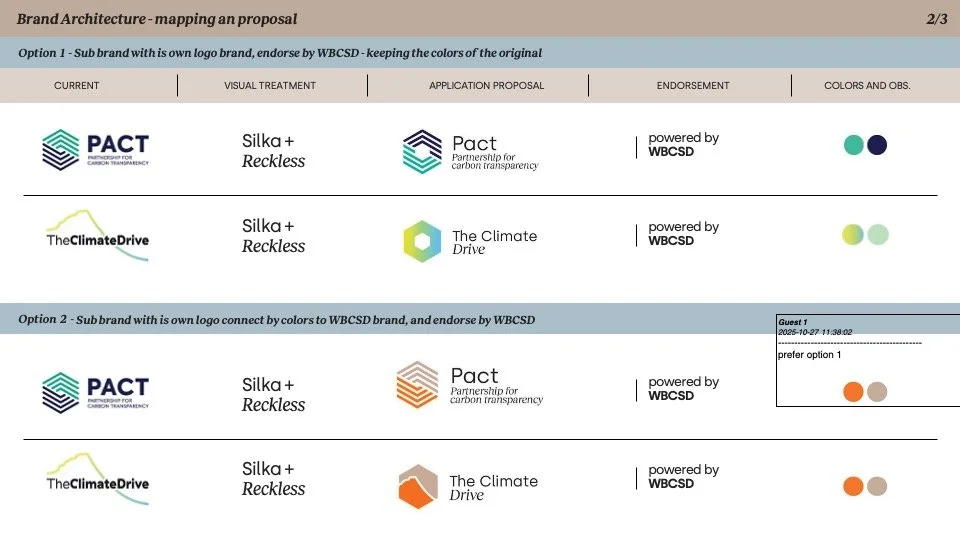Click the Option 2 section heading

(276, 320)
